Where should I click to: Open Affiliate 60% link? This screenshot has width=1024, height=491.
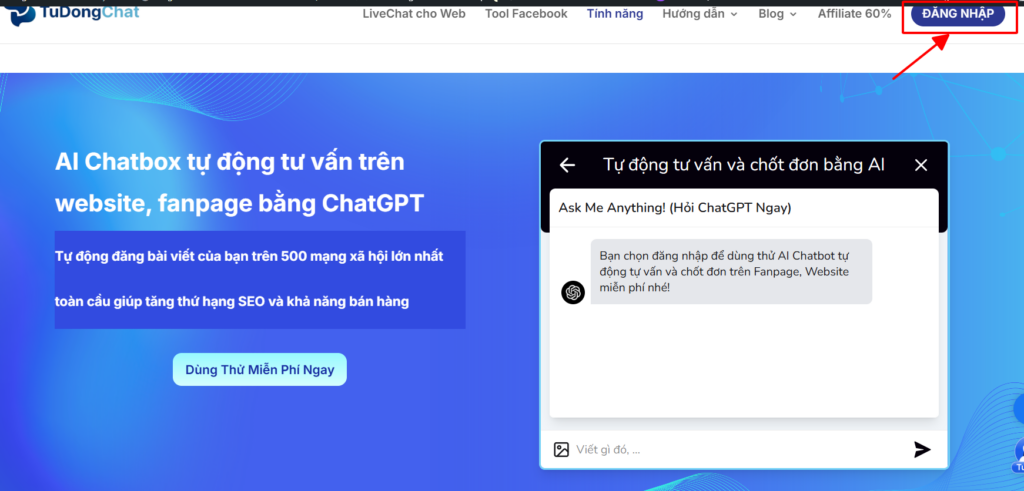point(854,14)
